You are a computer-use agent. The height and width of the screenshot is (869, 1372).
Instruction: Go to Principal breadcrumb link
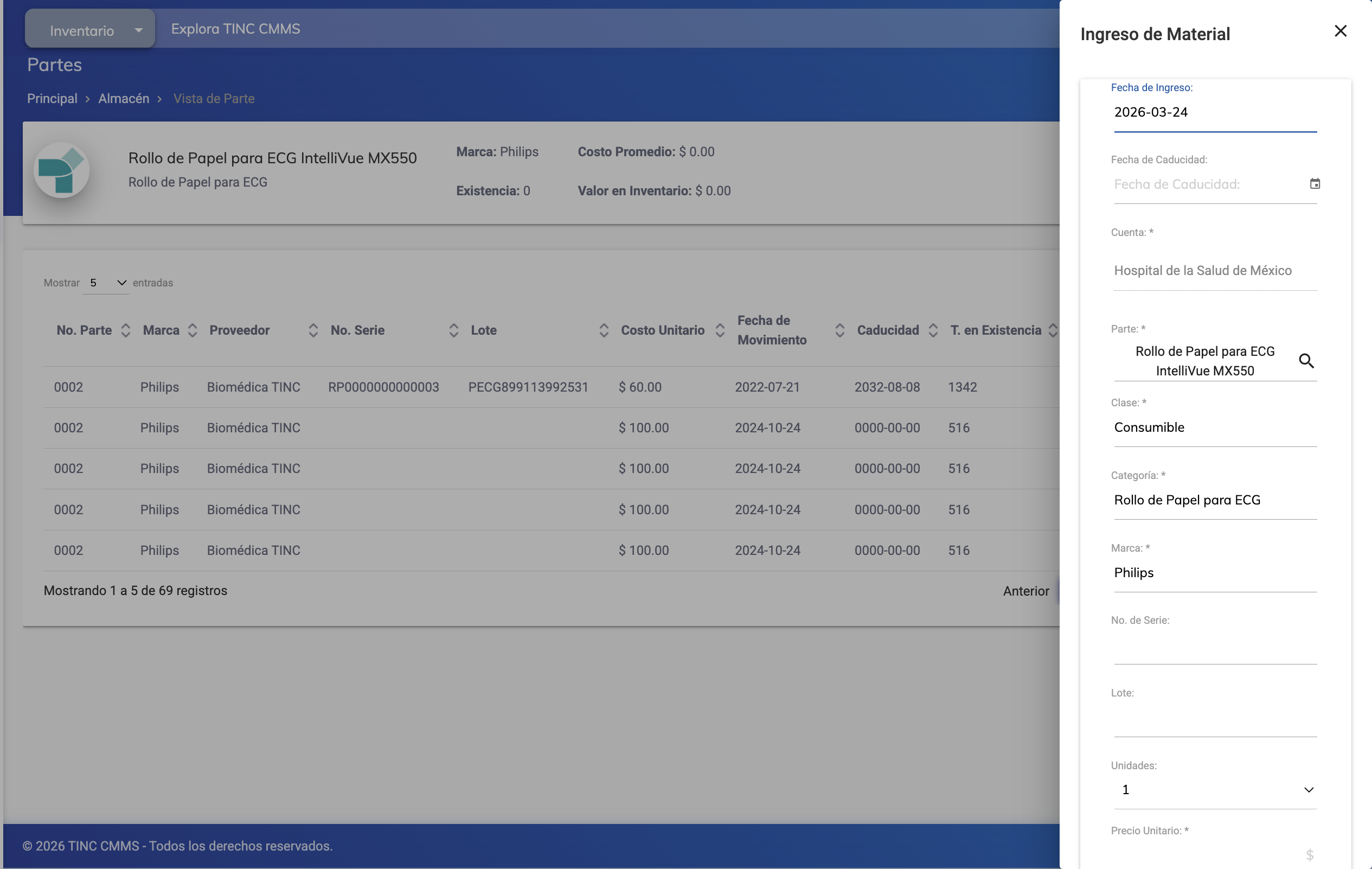click(52, 99)
